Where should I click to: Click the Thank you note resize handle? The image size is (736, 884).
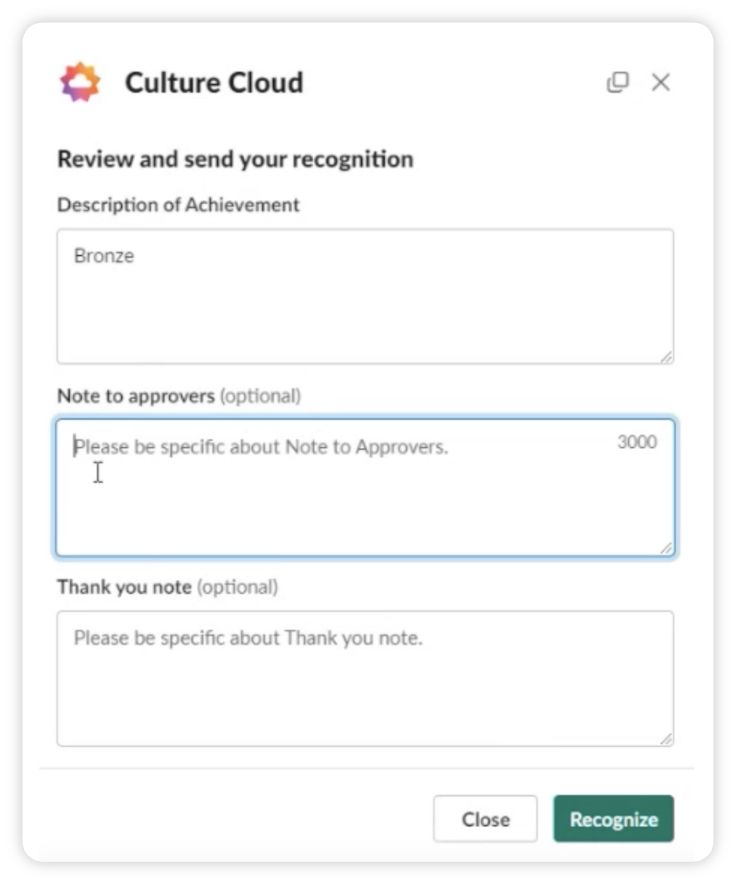pyautogui.click(x=666, y=739)
